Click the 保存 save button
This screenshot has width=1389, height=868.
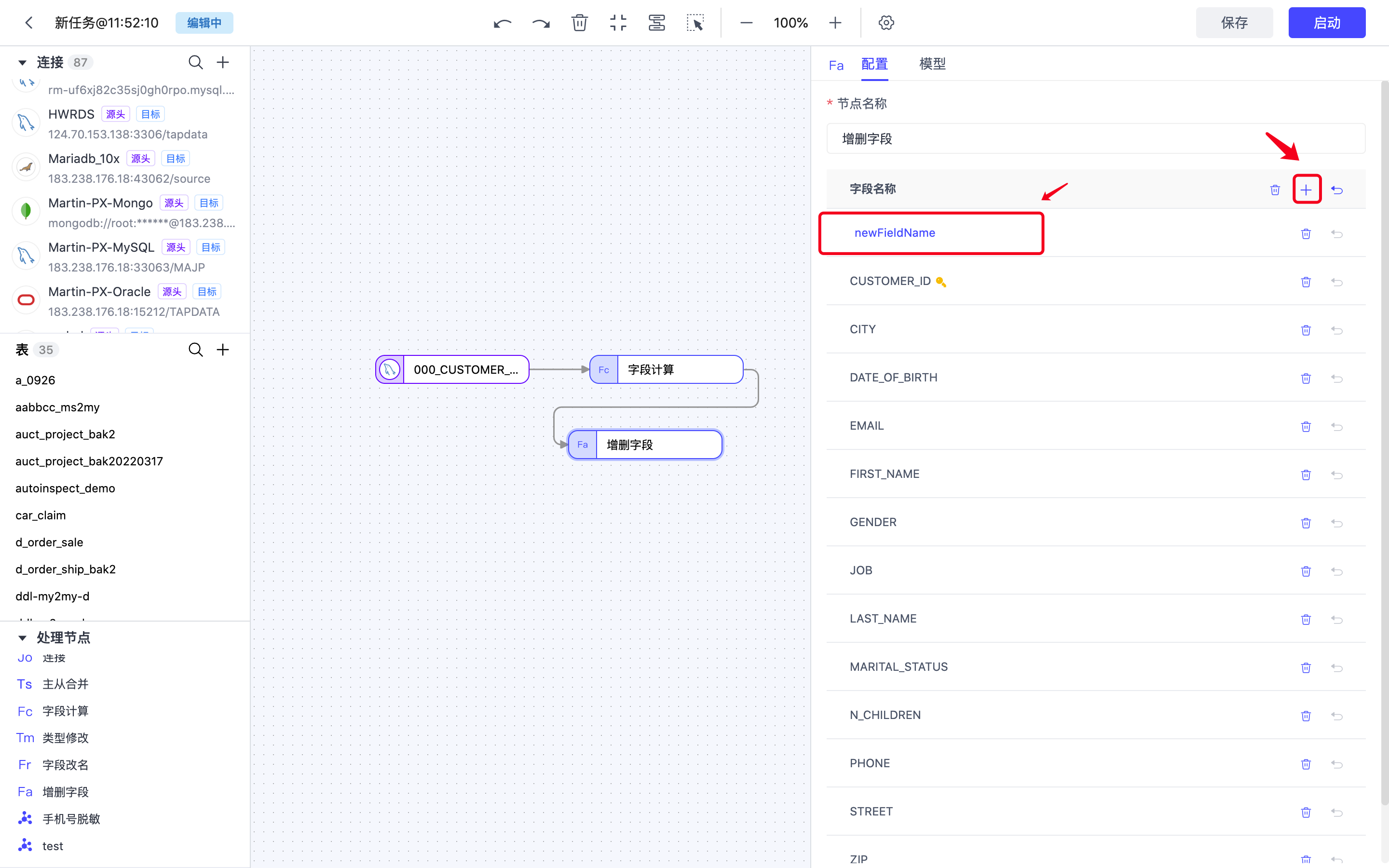(1234, 23)
